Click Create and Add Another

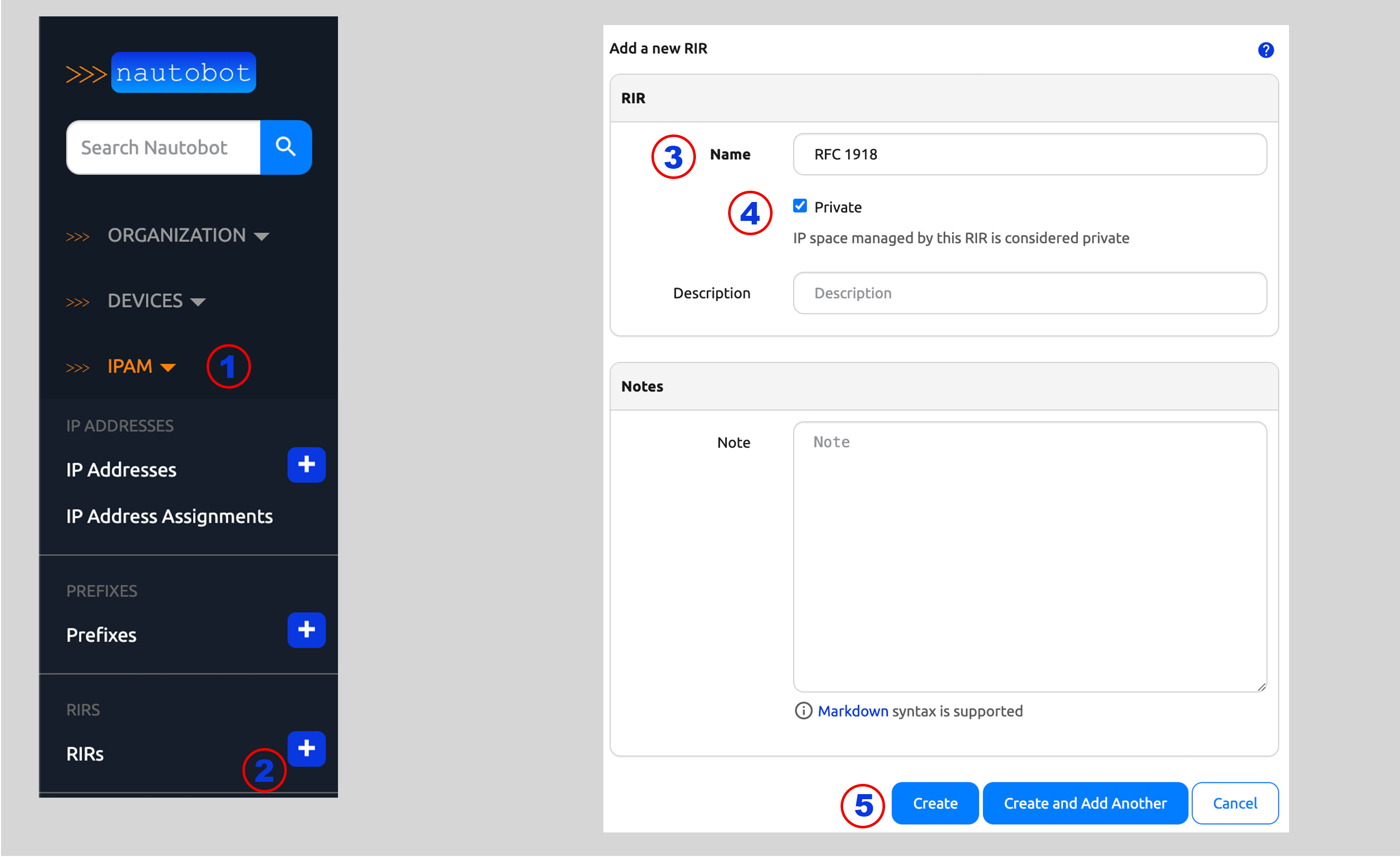pos(1084,803)
